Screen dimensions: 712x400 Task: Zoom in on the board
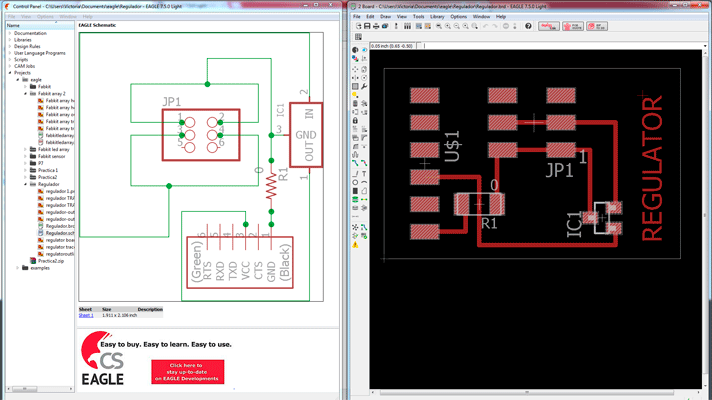click(x=448, y=26)
